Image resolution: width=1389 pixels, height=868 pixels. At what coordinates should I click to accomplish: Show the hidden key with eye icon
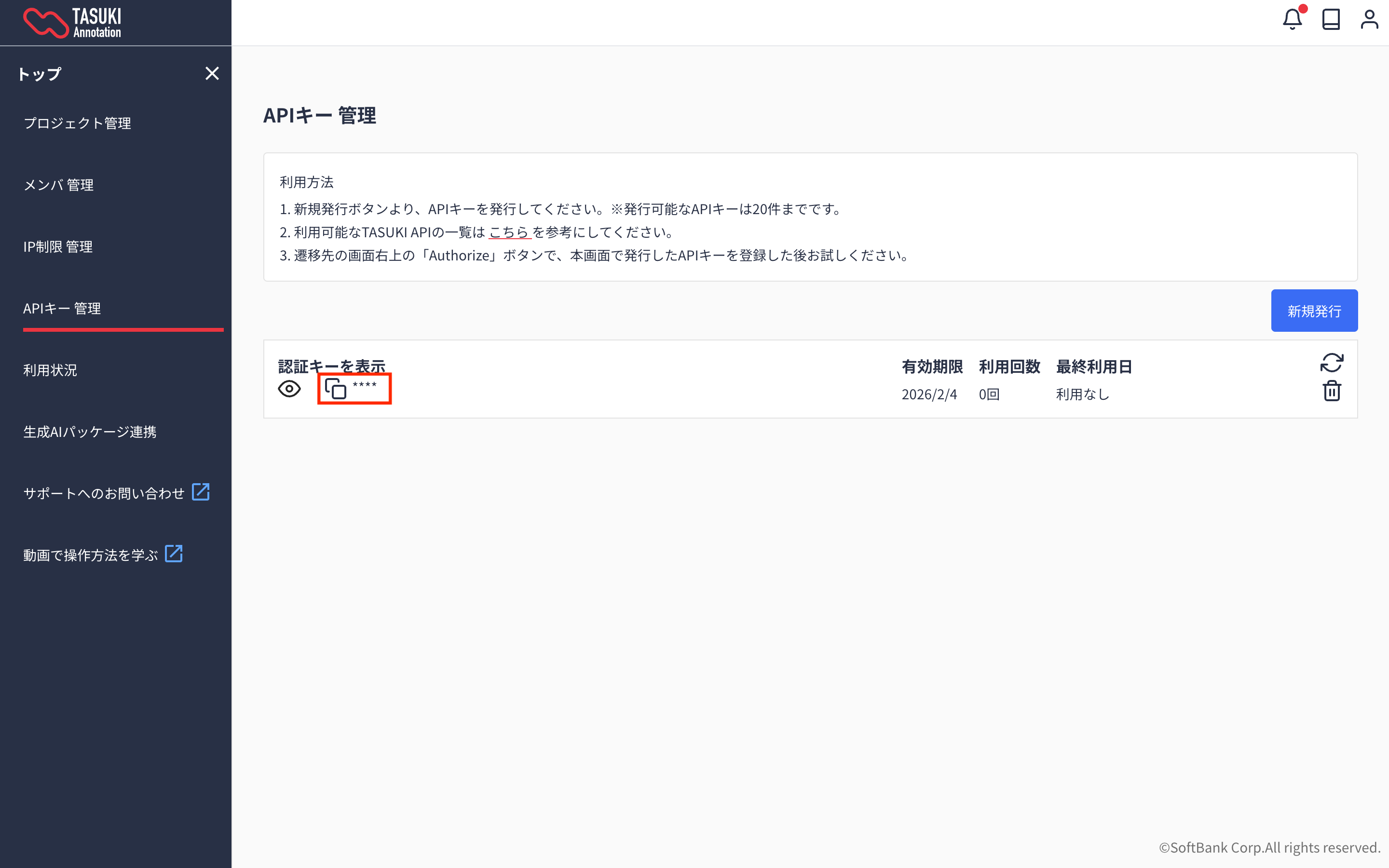289,389
